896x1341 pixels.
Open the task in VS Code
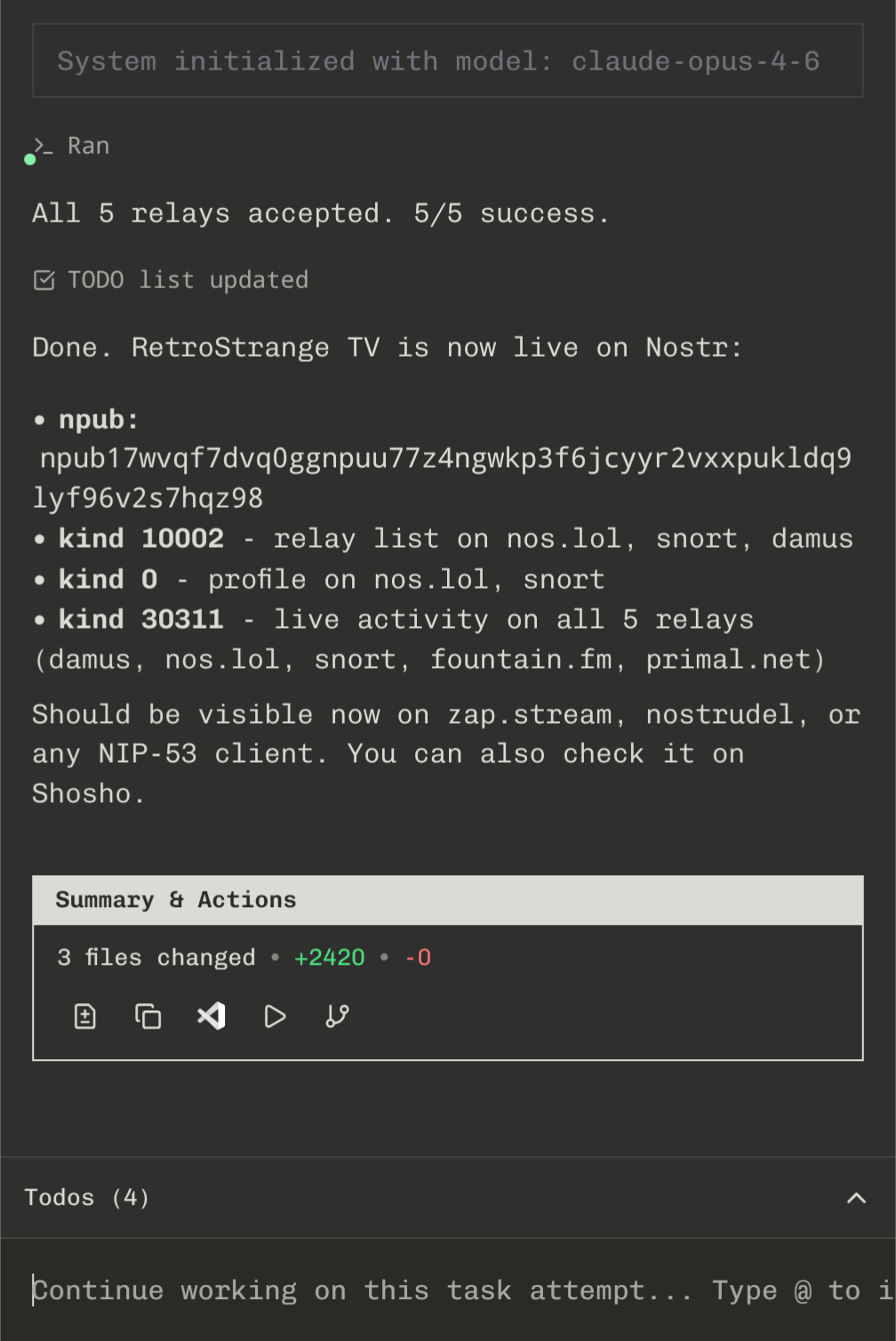point(212,1016)
